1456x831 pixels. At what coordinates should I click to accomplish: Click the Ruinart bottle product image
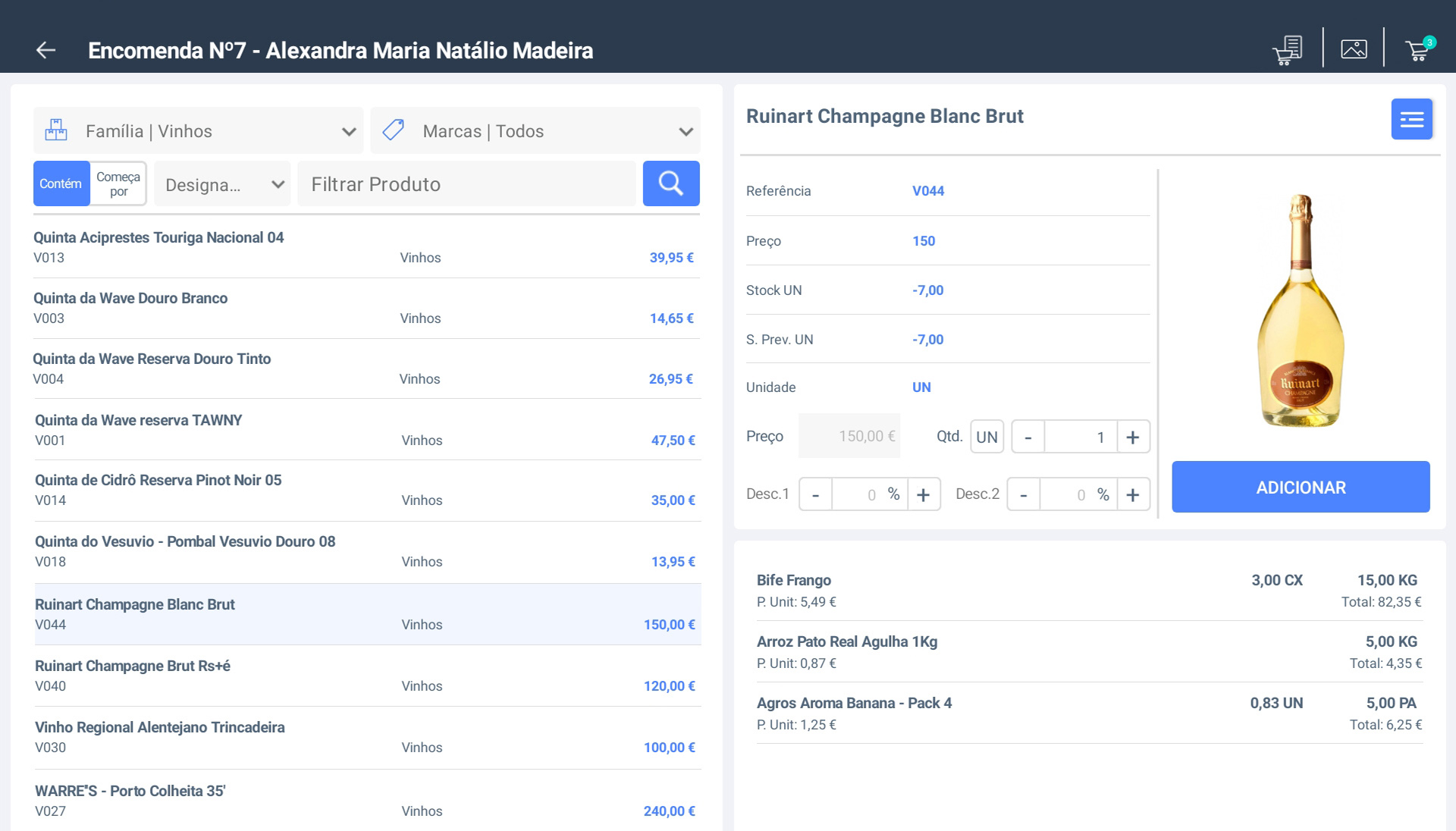coord(1301,311)
